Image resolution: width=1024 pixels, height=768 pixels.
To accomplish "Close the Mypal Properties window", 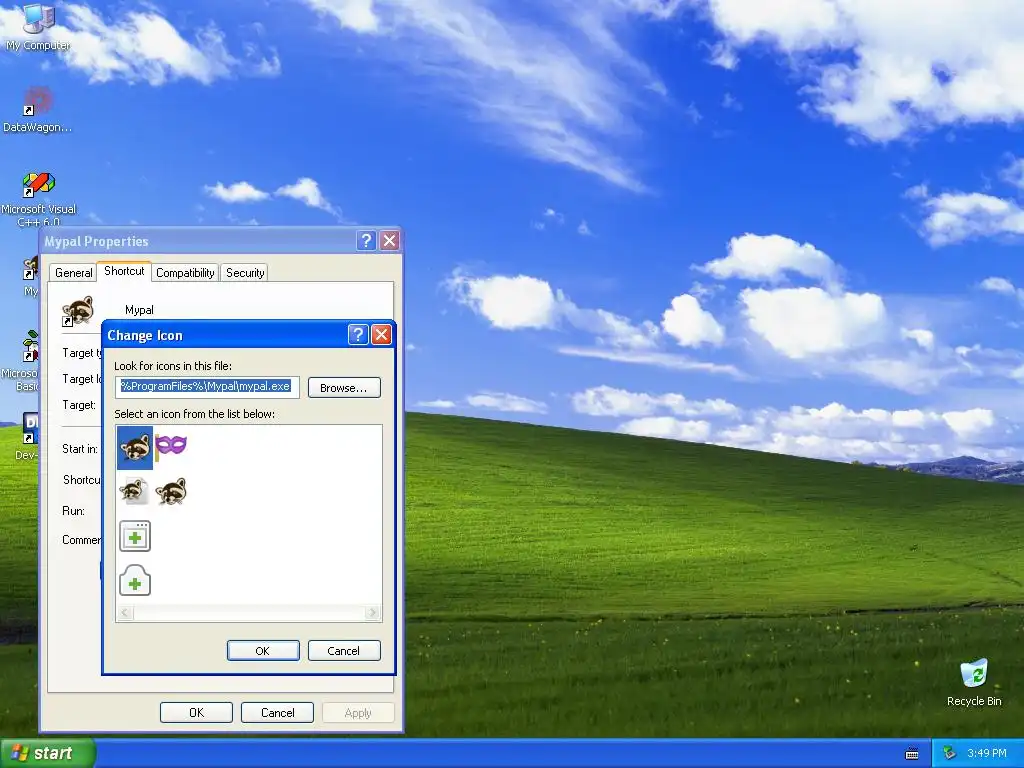I will tap(390, 241).
